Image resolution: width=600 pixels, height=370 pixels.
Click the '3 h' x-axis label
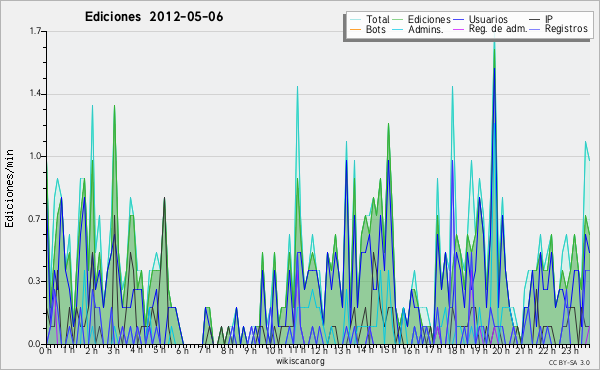[x=113, y=350]
